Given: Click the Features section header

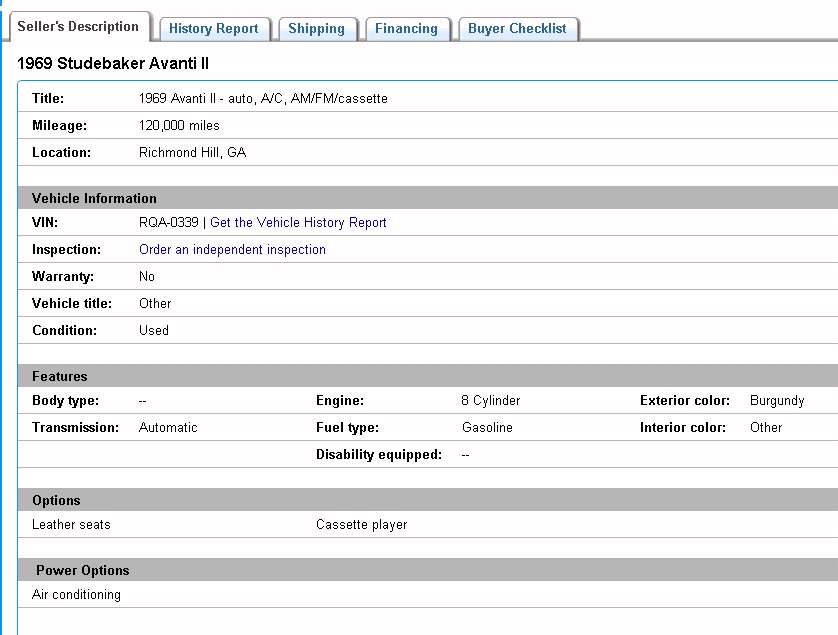Looking at the screenshot, I should [x=428, y=376].
